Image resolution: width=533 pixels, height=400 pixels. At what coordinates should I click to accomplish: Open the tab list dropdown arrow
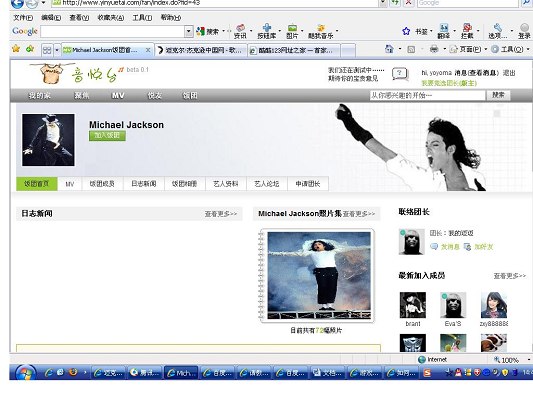[57, 50]
